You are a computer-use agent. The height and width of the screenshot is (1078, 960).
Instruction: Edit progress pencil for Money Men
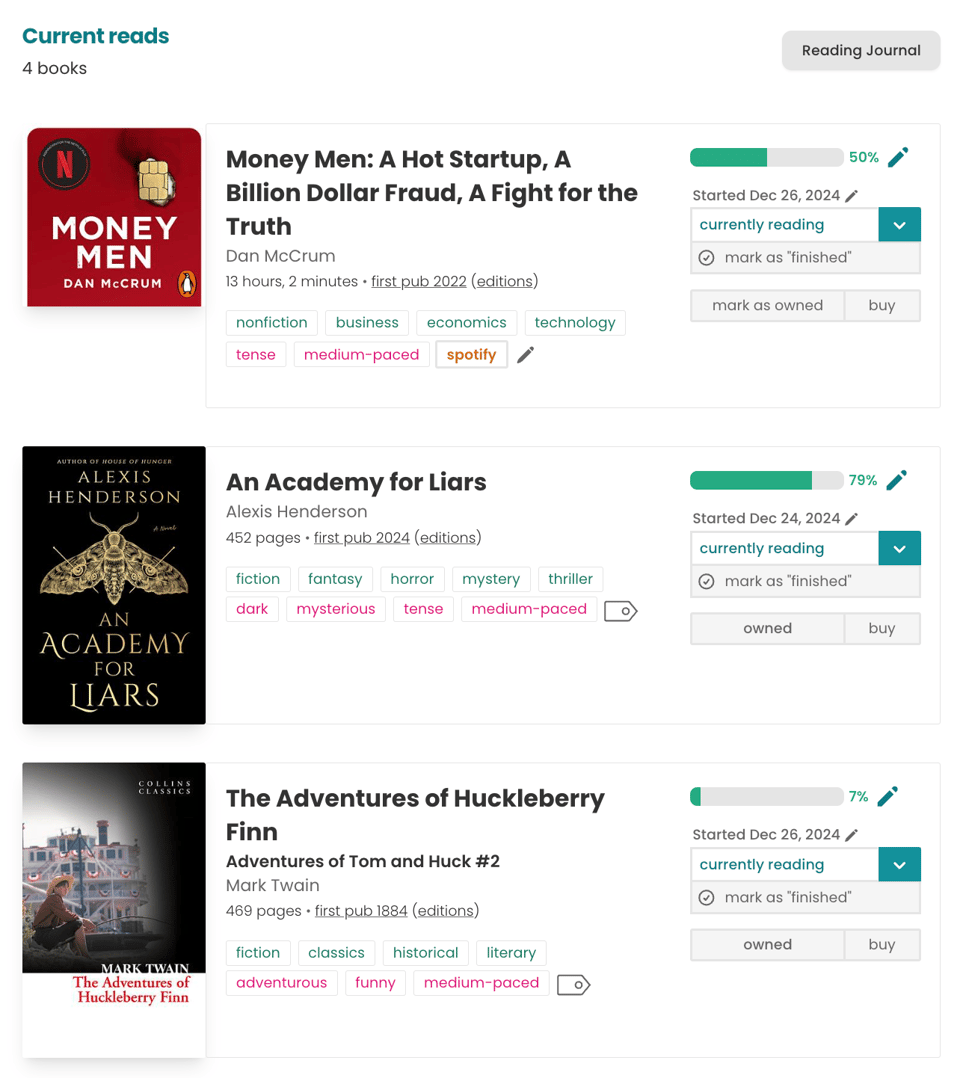[x=898, y=157]
